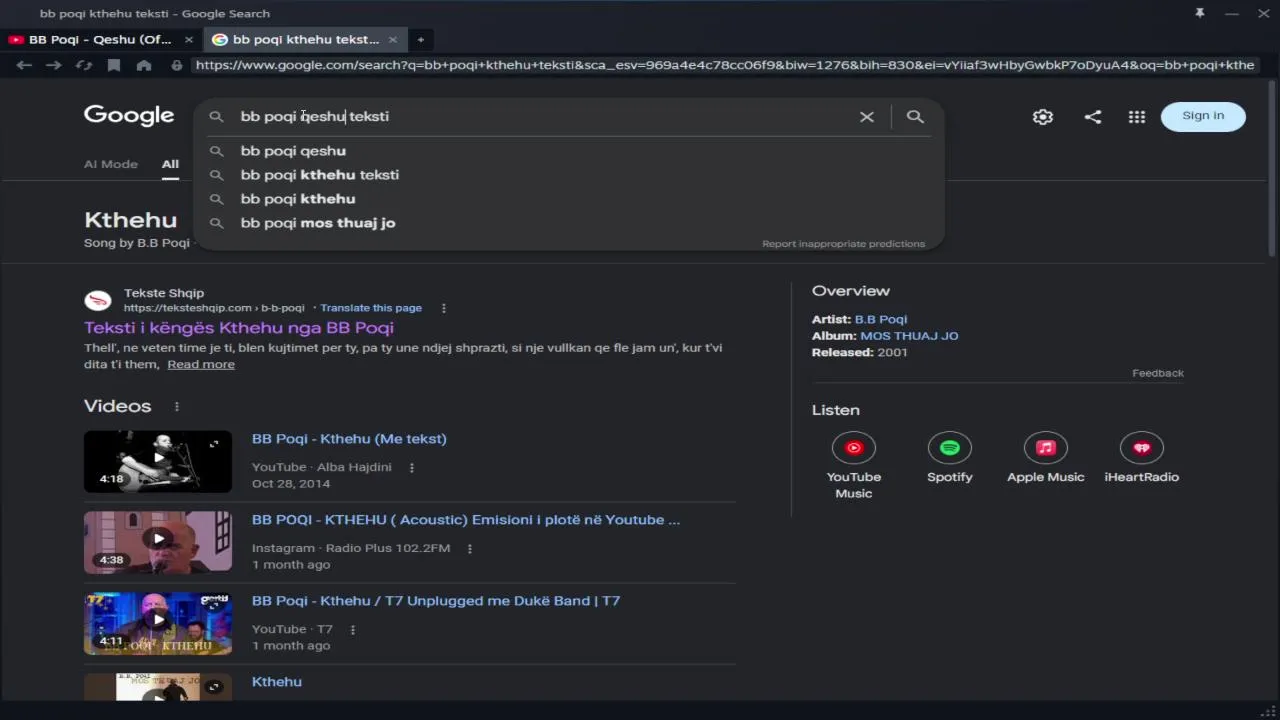Click inside the Google search text field
Image resolution: width=1280 pixels, height=720 pixels.
pos(540,117)
